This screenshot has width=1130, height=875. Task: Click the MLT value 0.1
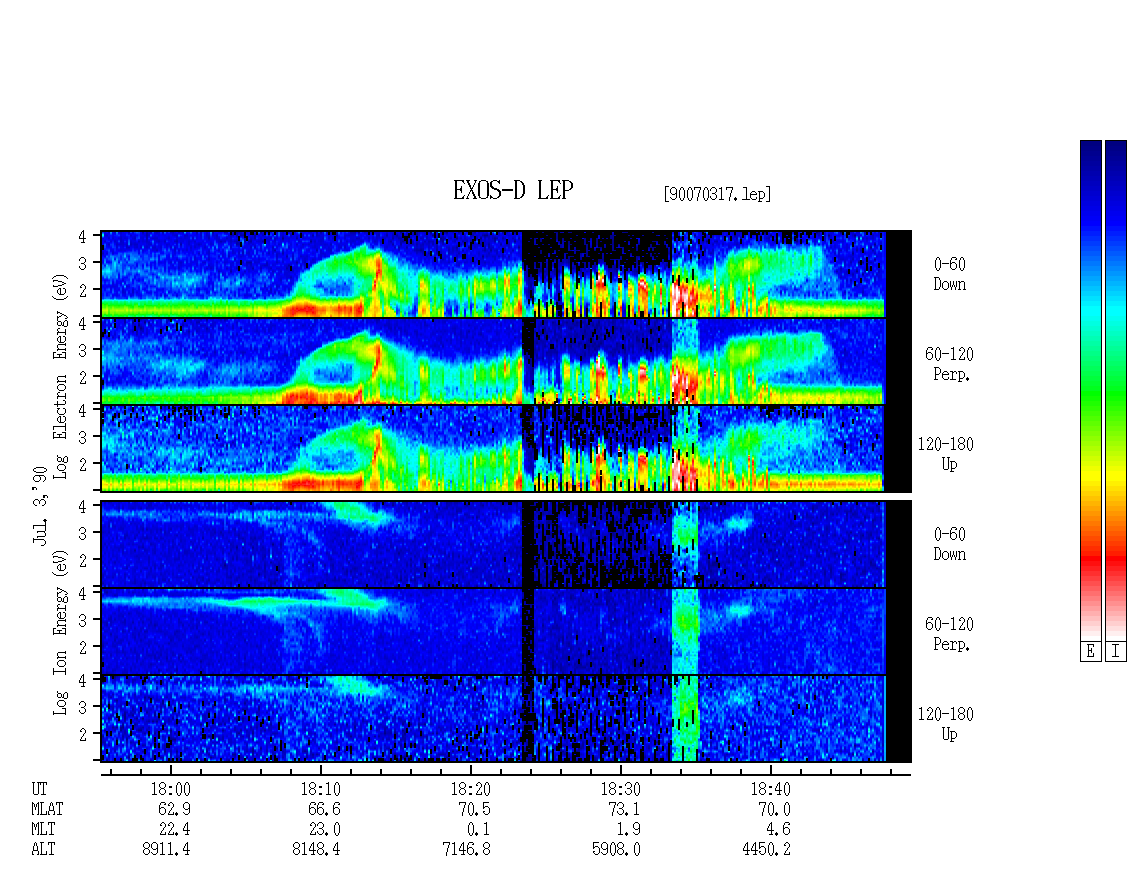click(x=479, y=829)
